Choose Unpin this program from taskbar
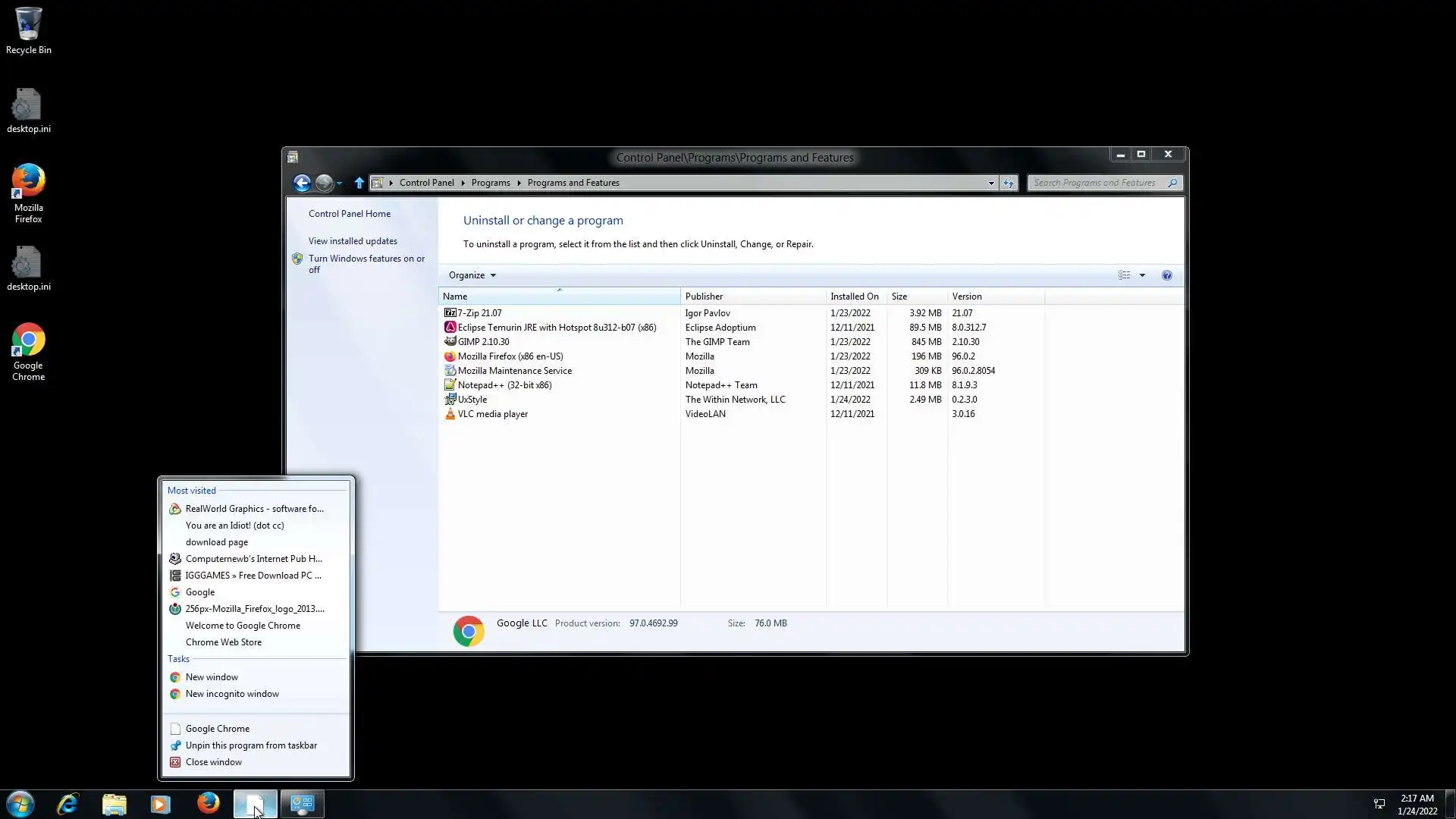The width and height of the screenshot is (1456, 819). (251, 745)
